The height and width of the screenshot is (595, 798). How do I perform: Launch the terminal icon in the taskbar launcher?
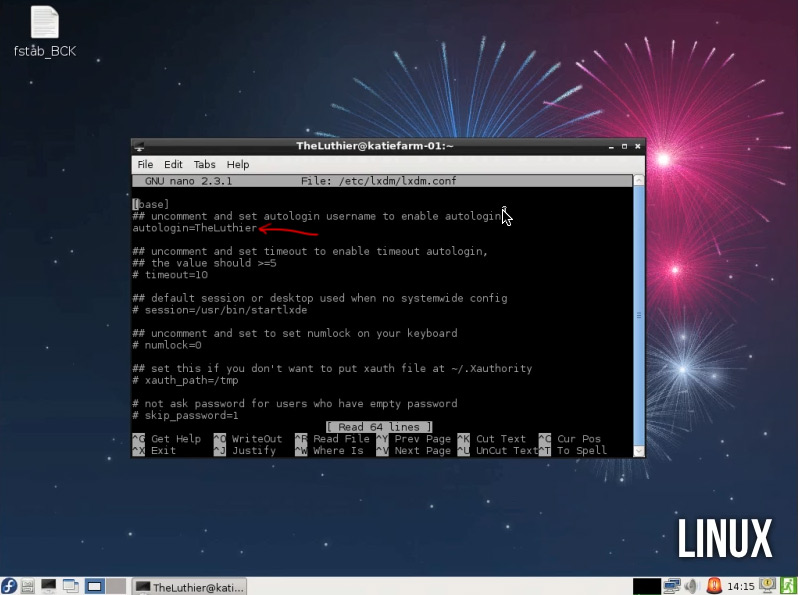[x=49, y=586]
